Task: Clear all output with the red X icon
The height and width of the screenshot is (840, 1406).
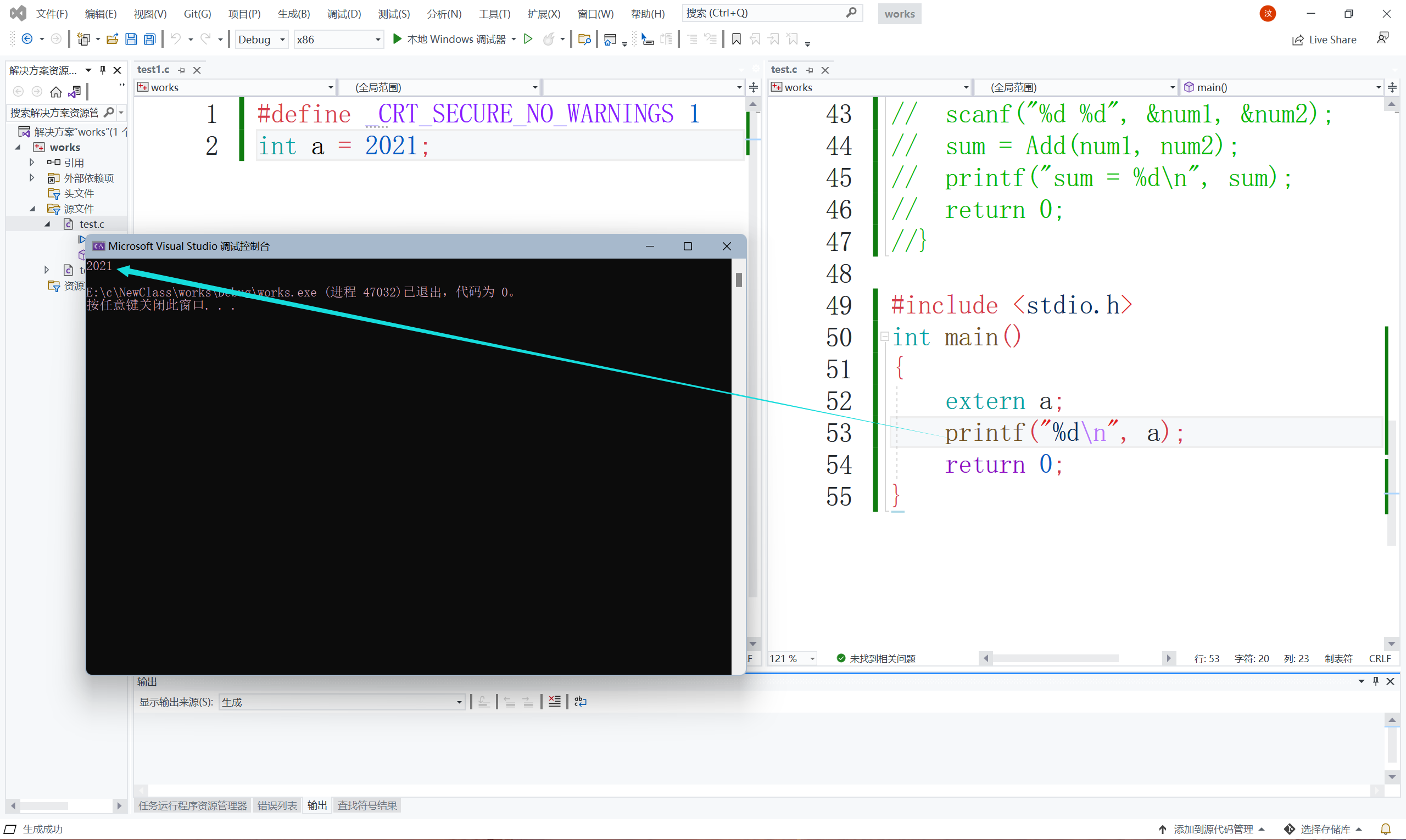Action: pos(554,702)
